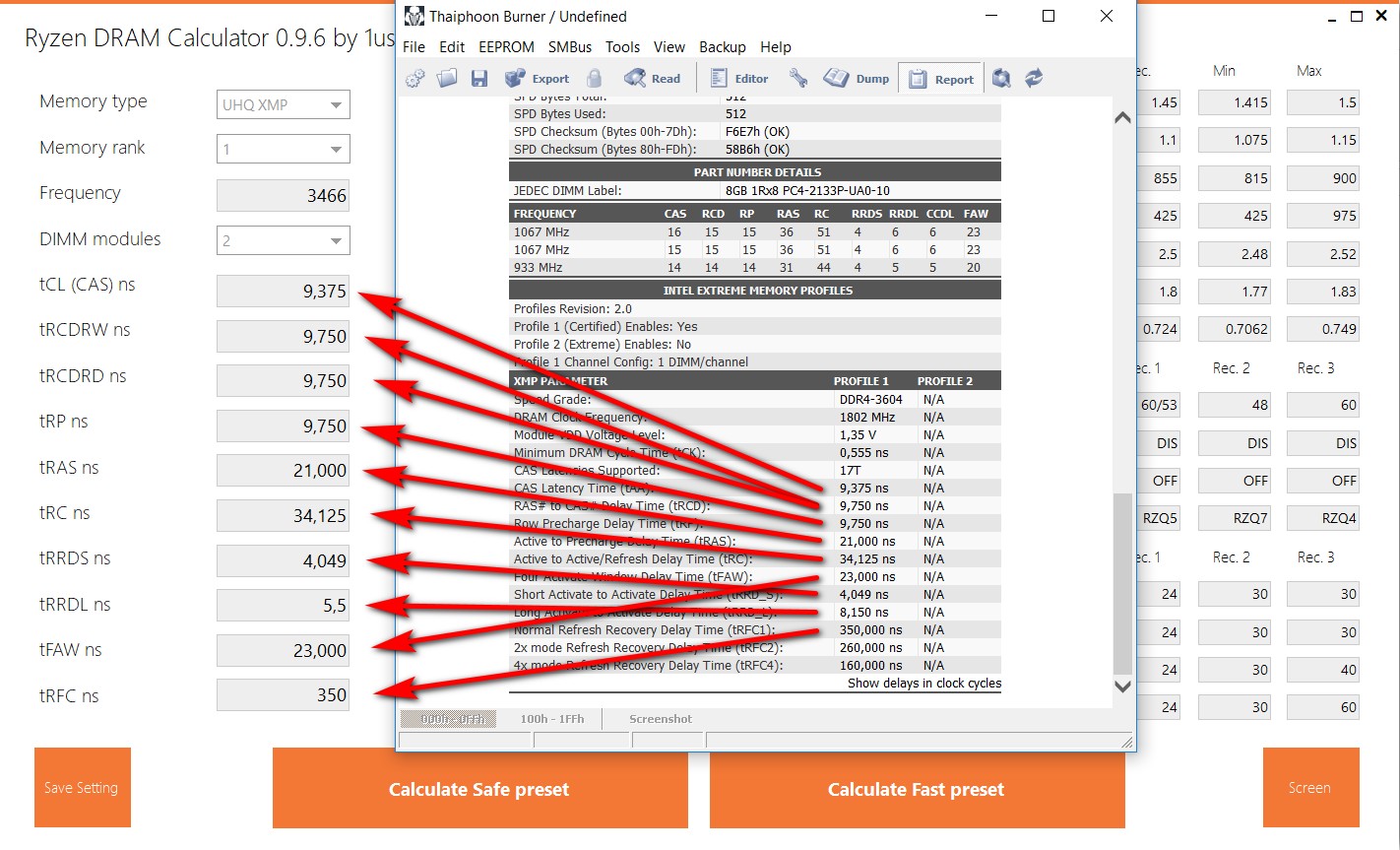Click the magnifier search icon in toolbar
Image resolution: width=1400 pixels, height=850 pixels.
(1001, 79)
